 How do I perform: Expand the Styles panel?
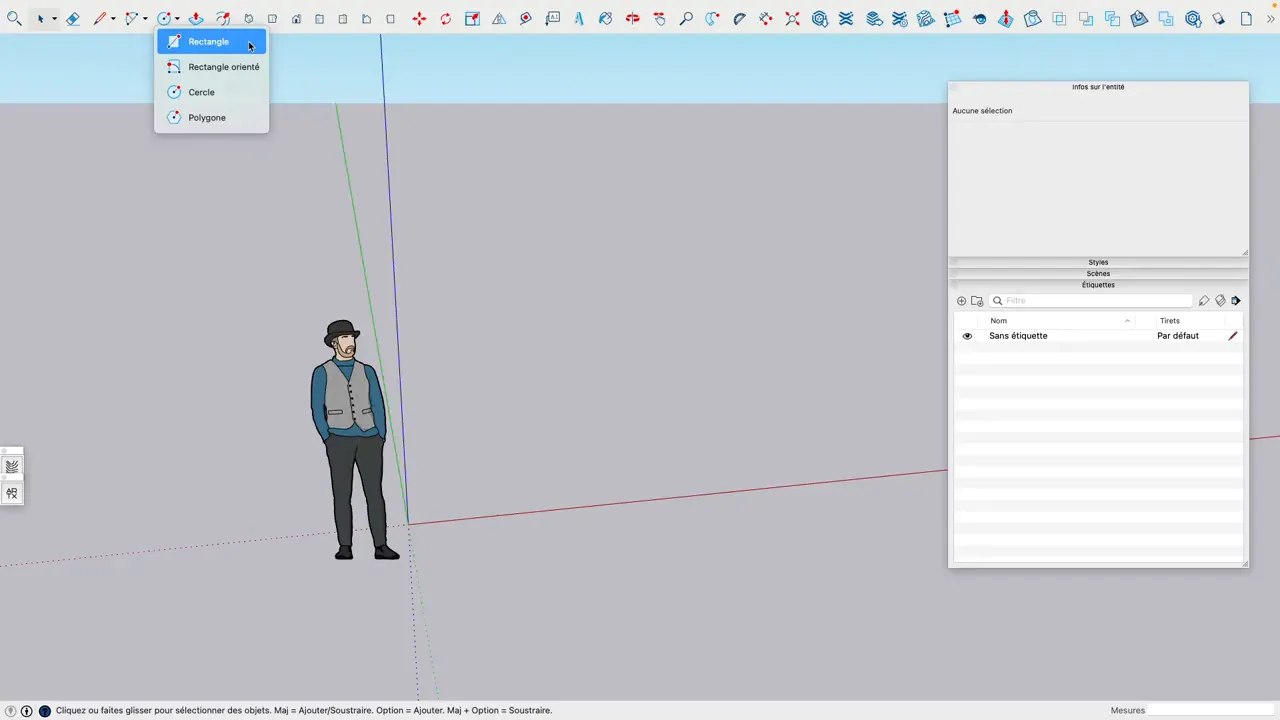tap(1098, 262)
